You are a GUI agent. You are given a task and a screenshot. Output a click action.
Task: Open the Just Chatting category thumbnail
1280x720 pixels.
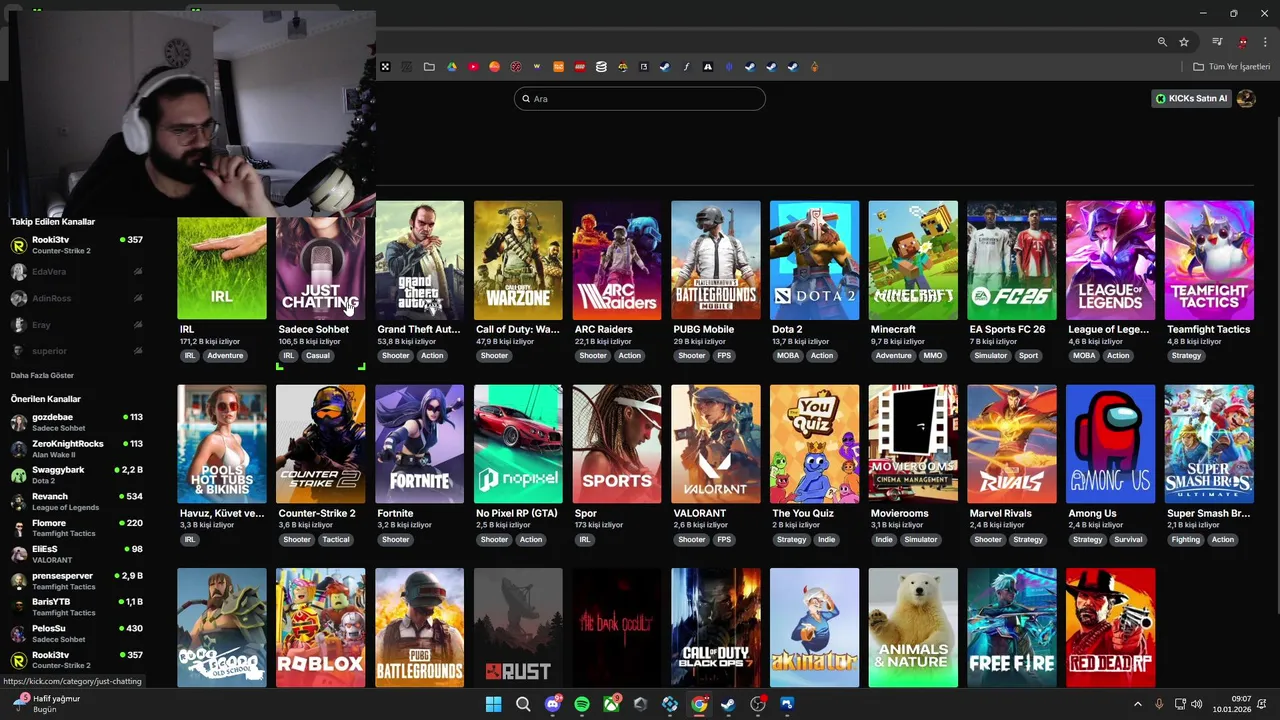pos(320,268)
